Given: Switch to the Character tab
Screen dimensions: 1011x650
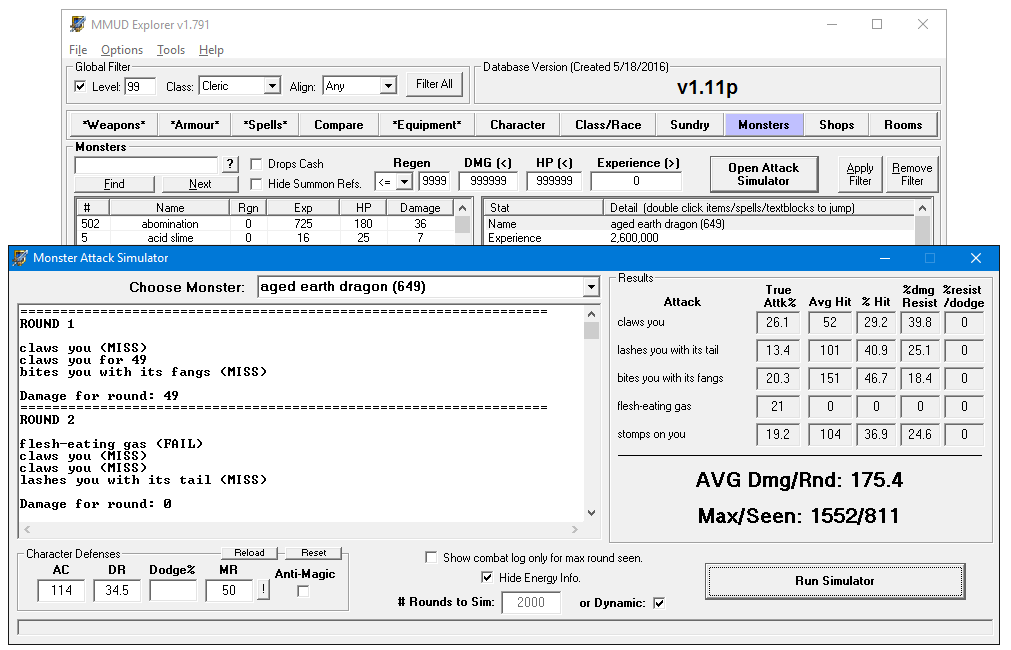Looking at the screenshot, I should click(517, 125).
